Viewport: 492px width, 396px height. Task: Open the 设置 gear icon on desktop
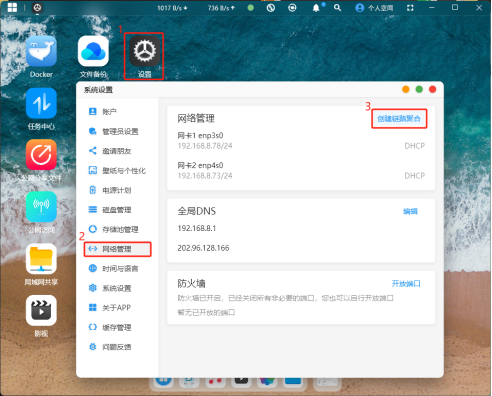pos(145,51)
